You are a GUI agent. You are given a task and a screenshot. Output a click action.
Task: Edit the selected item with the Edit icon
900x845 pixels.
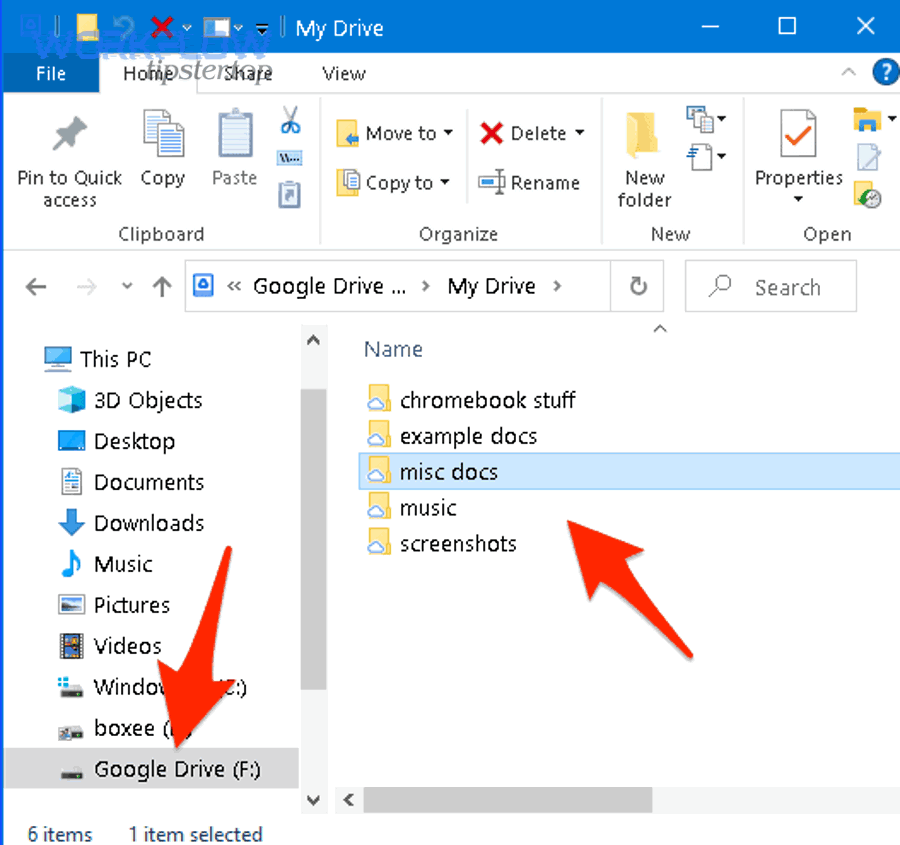[866, 157]
